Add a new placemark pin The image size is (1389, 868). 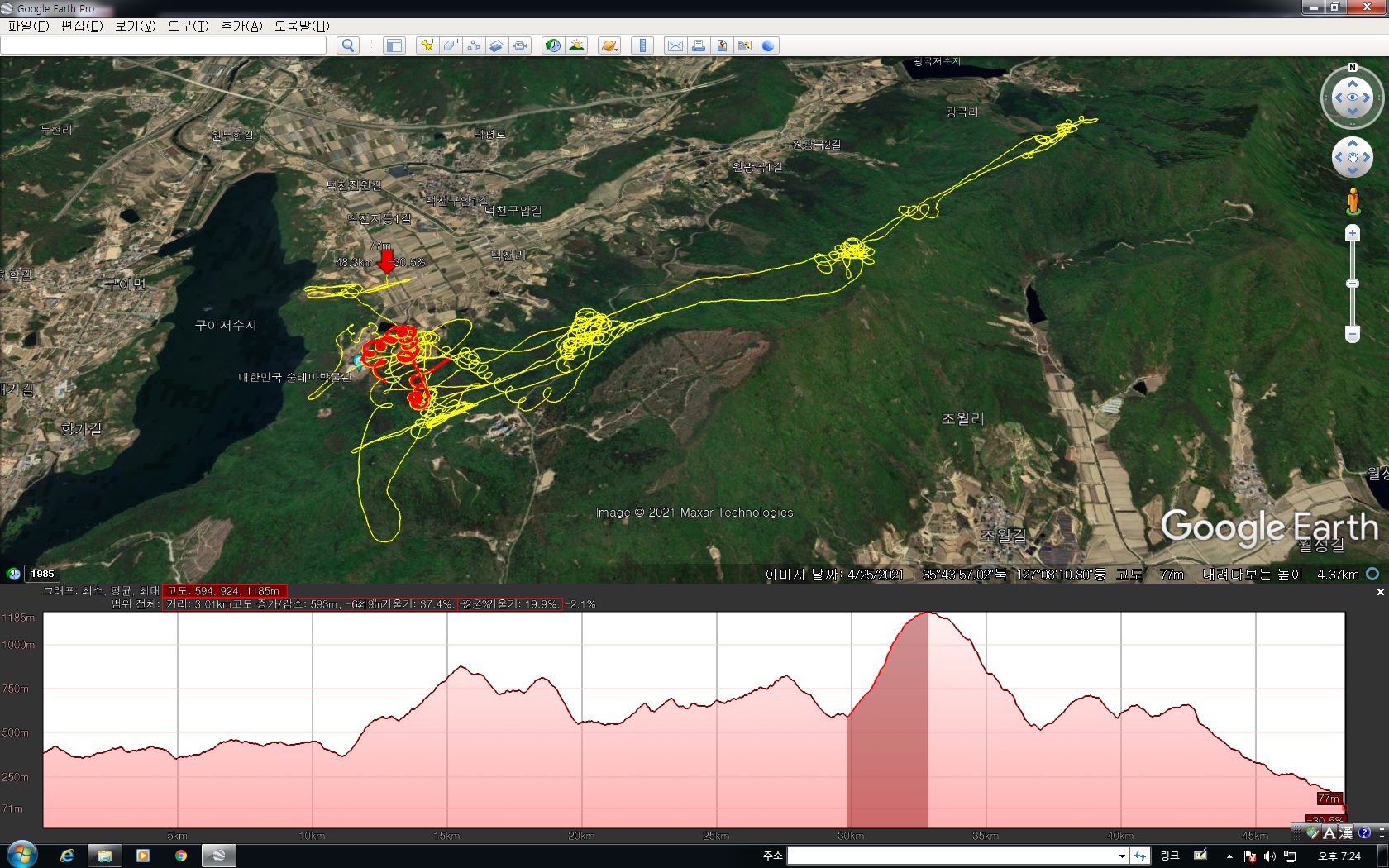coord(427,45)
